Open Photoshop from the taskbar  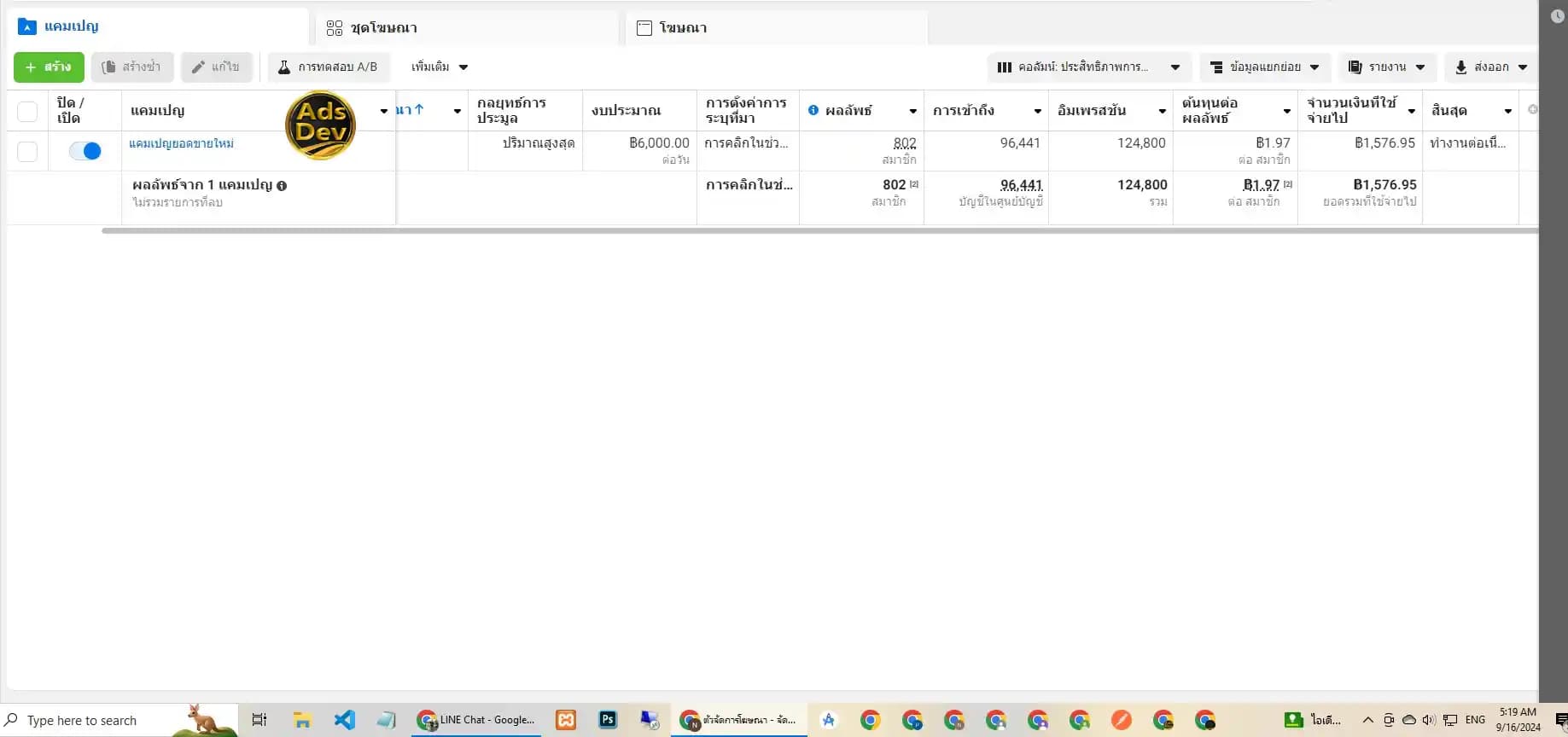point(608,720)
